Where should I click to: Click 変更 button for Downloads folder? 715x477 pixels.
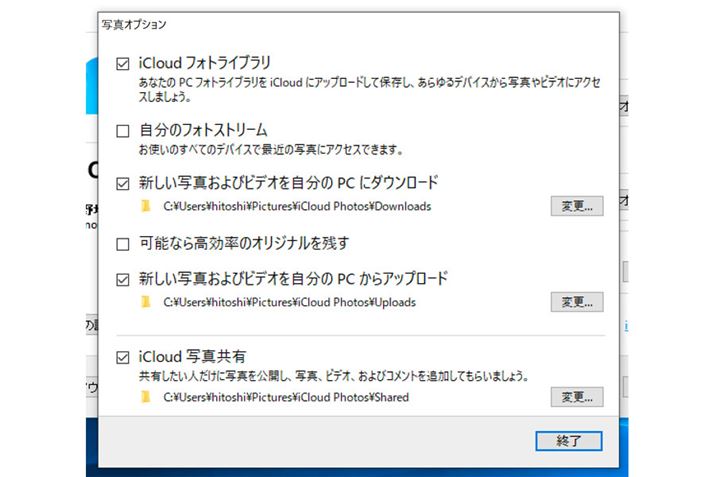pyautogui.click(x=577, y=207)
